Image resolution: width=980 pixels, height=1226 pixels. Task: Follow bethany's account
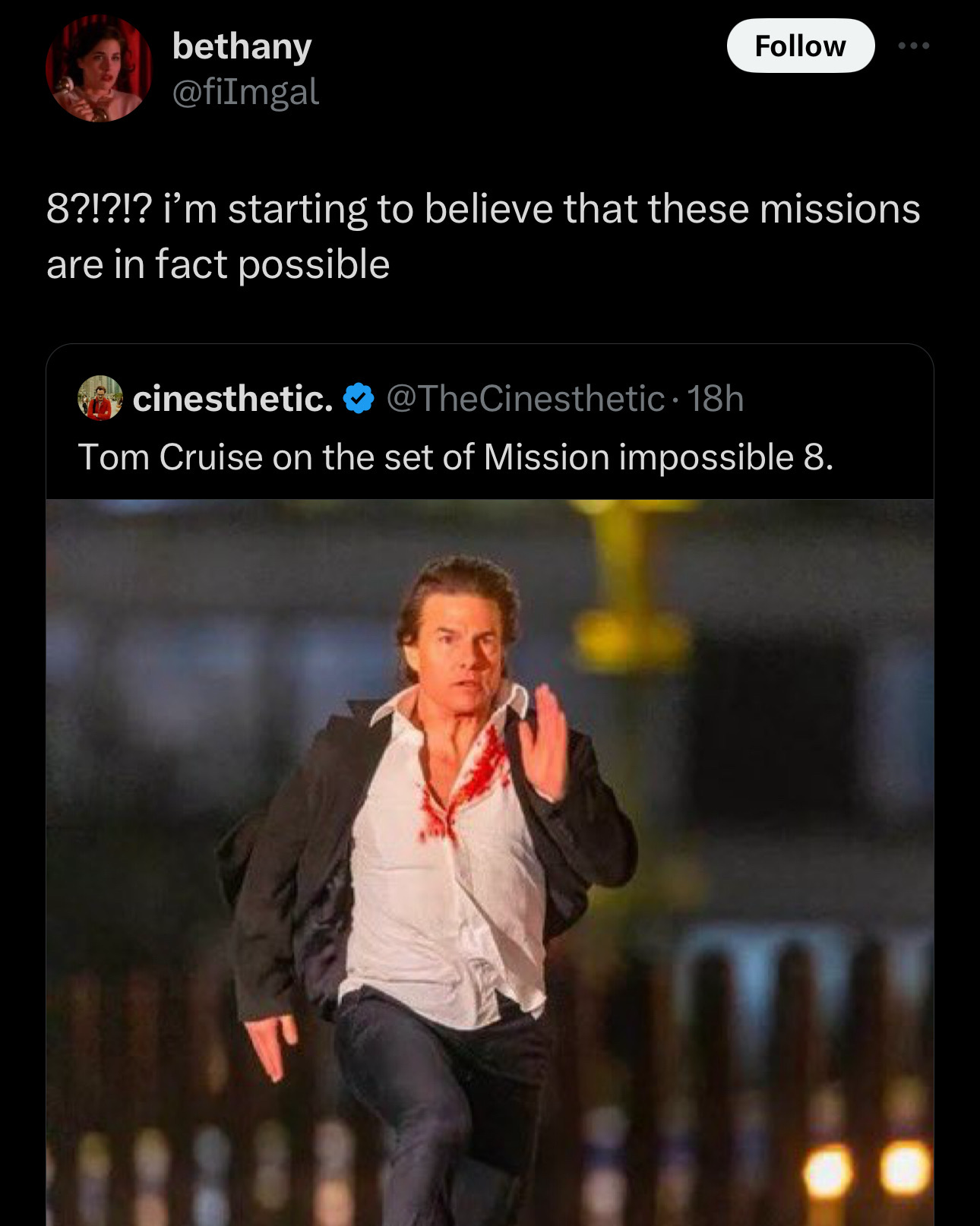coord(800,46)
